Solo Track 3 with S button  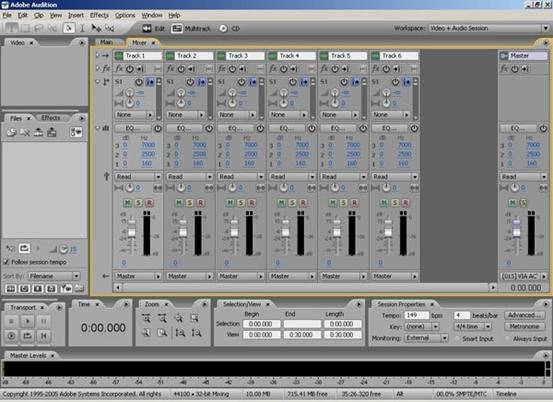(x=241, y=203)
